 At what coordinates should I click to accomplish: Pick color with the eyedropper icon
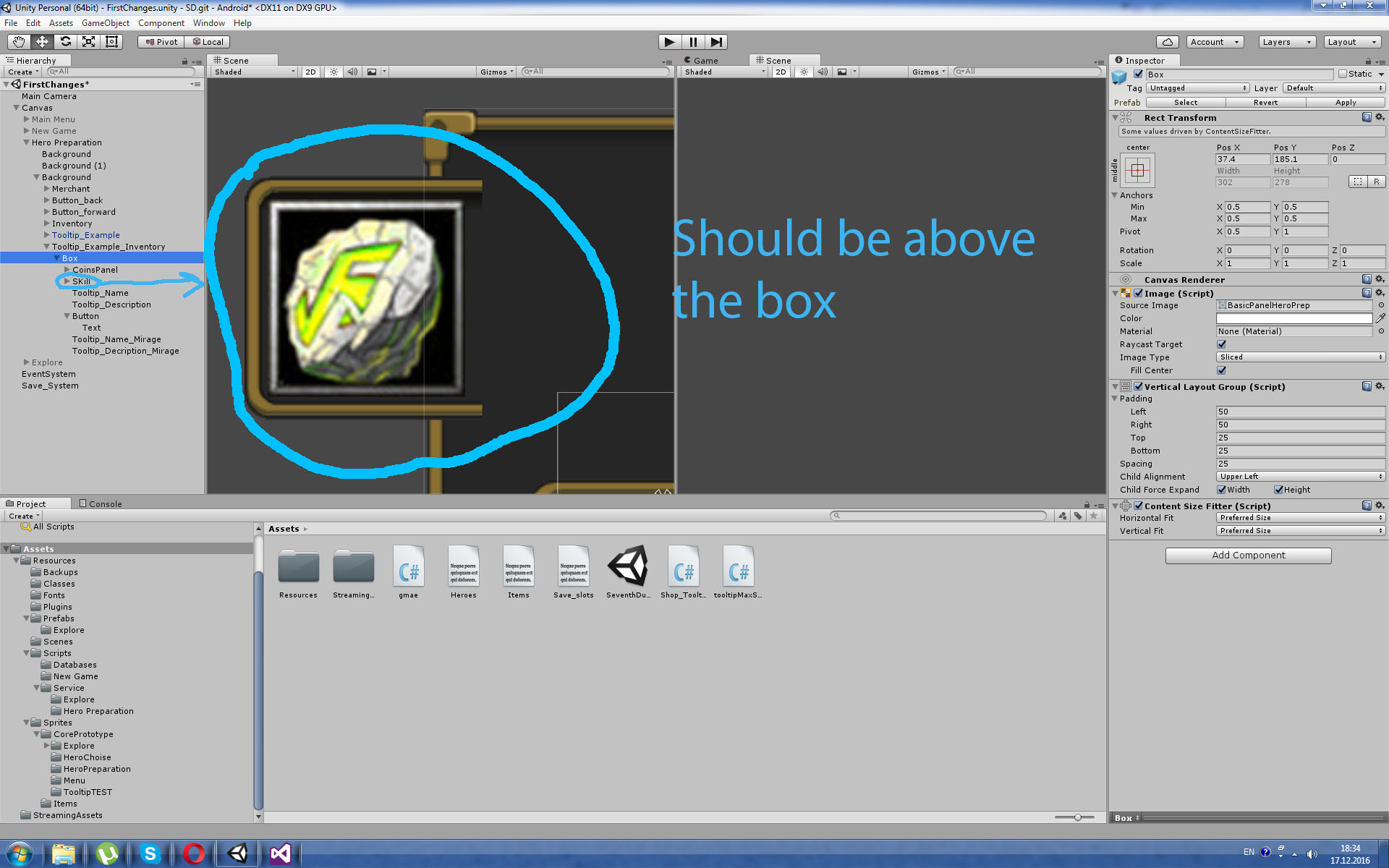1380,318
